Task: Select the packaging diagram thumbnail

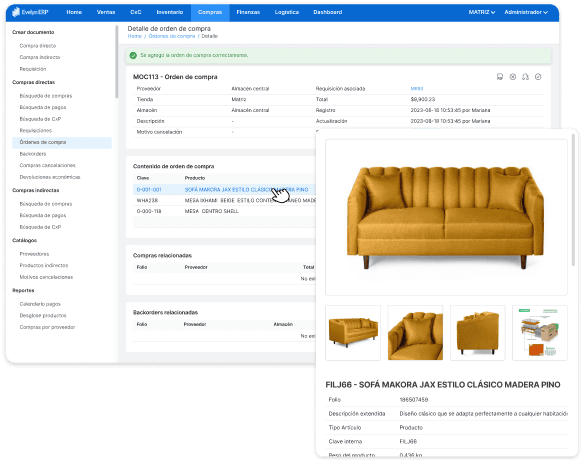Action: [540, 333]
